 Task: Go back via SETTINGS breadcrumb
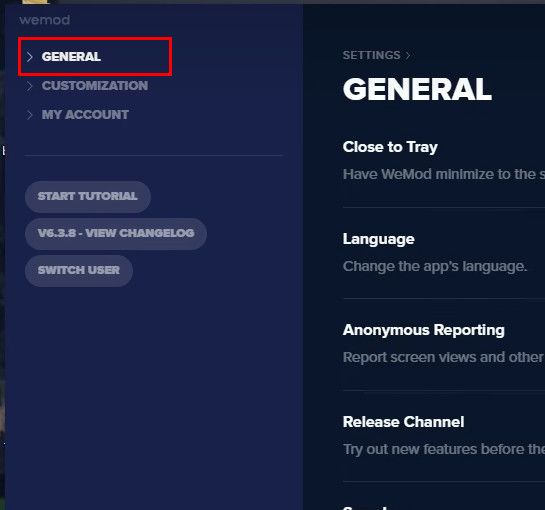pyautogui.click(x=372, y=55)
